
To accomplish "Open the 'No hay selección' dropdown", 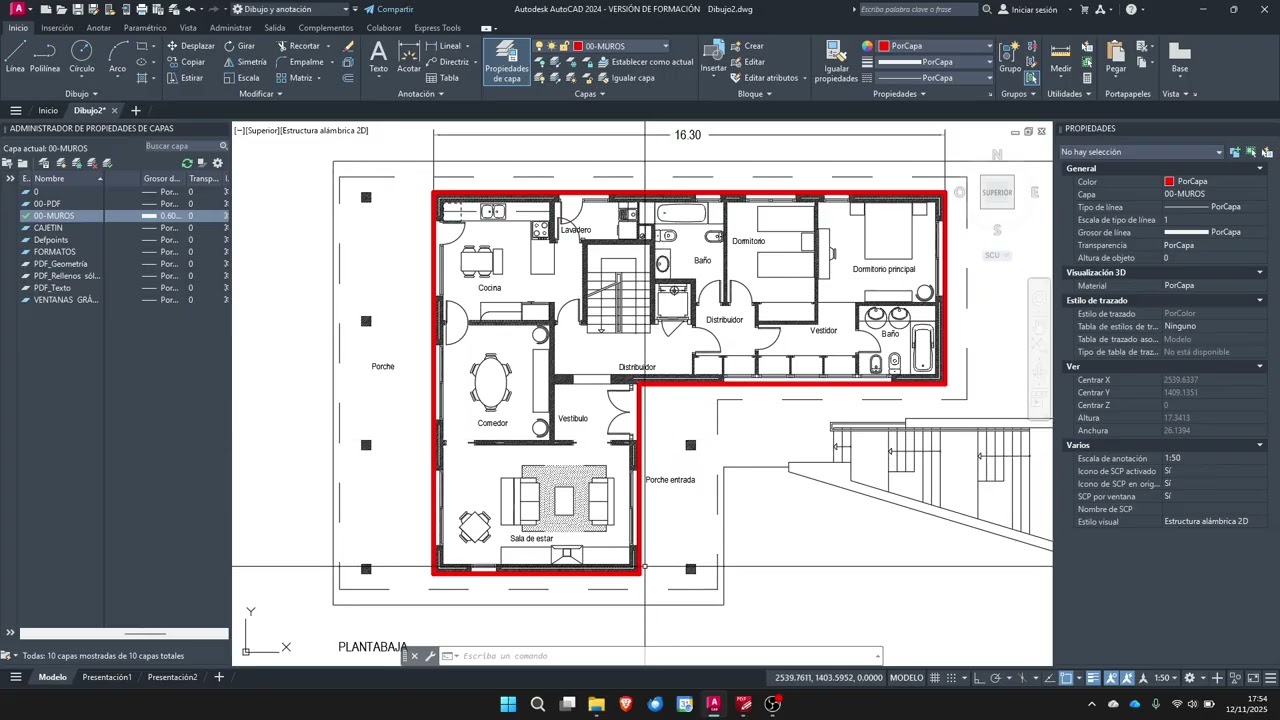I will (1142, 152).
